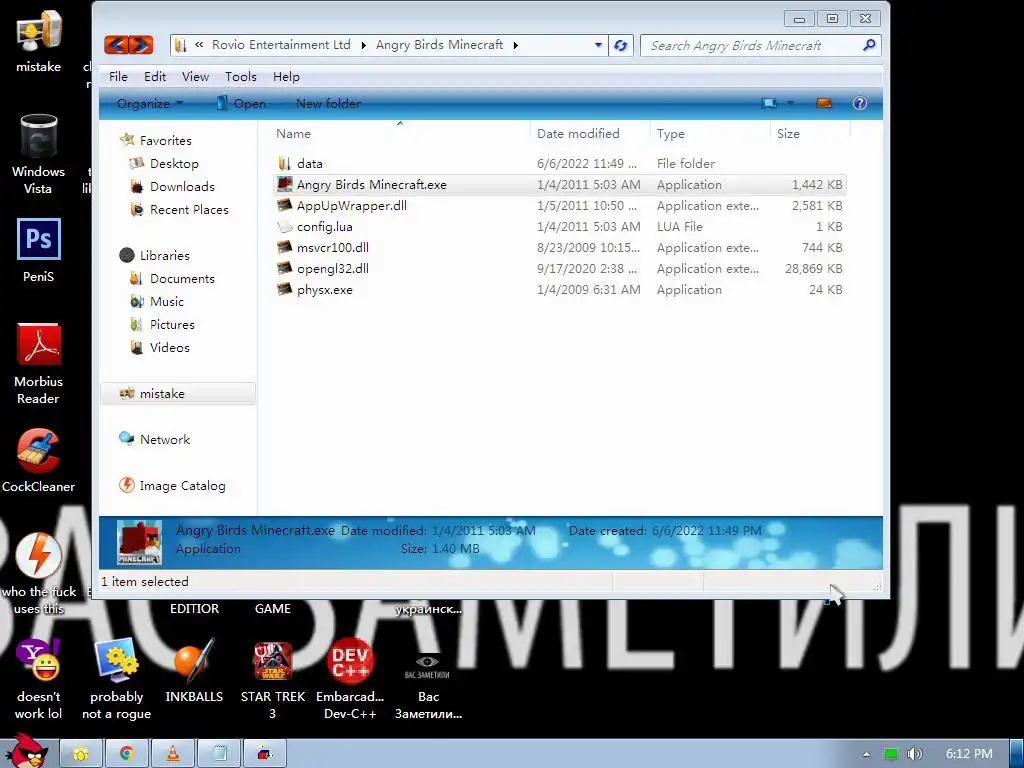Select msvcr100.dll file
Image resolution: width=1024 pixels, height=768 pixels.
(x=559, y=247)
